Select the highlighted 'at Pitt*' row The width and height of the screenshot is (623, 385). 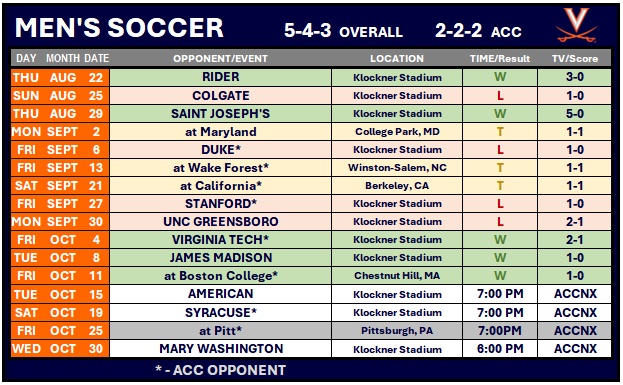point(311,331)
